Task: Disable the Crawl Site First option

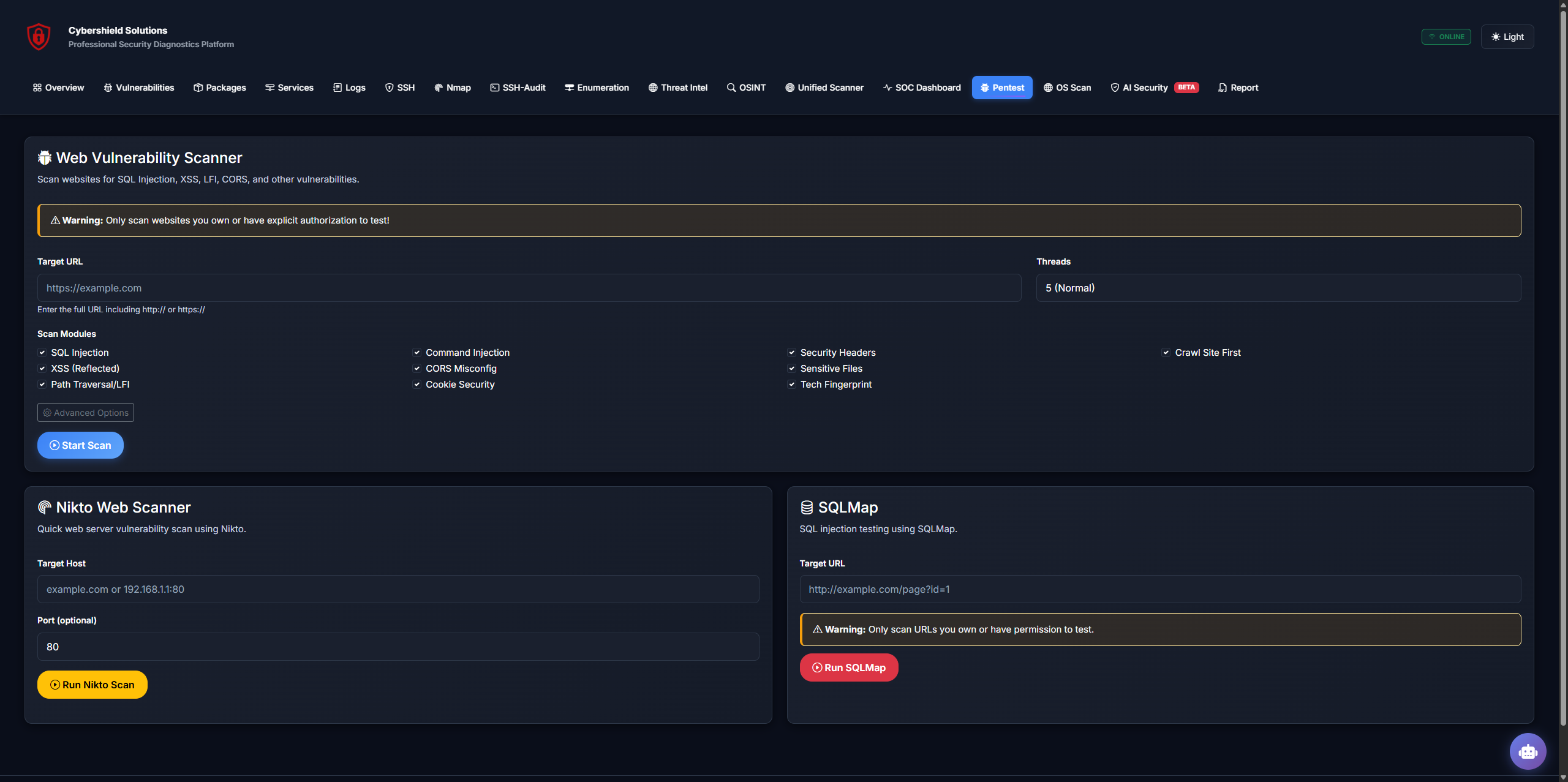Action: coord(1166,352)
